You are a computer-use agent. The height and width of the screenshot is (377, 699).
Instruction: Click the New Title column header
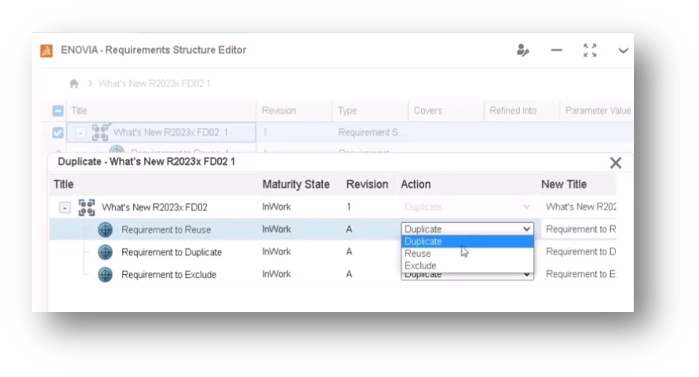564,184
